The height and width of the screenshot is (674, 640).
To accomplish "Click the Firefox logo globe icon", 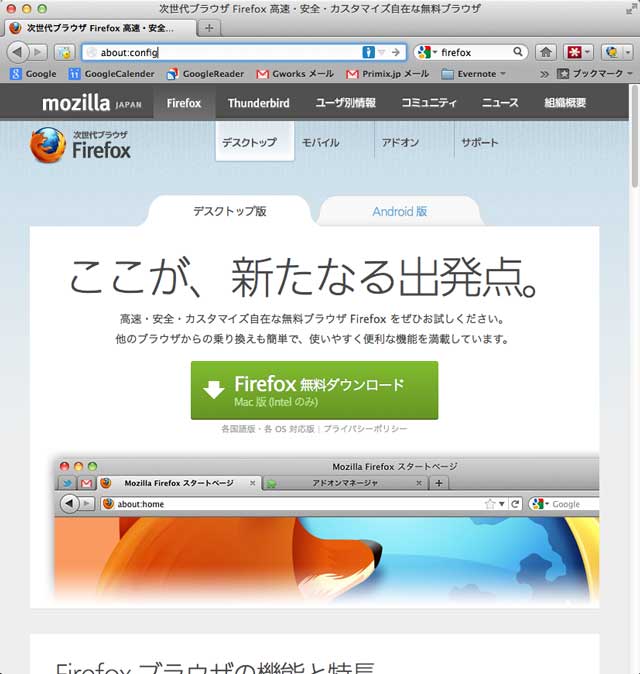I will tap(48, 145).
